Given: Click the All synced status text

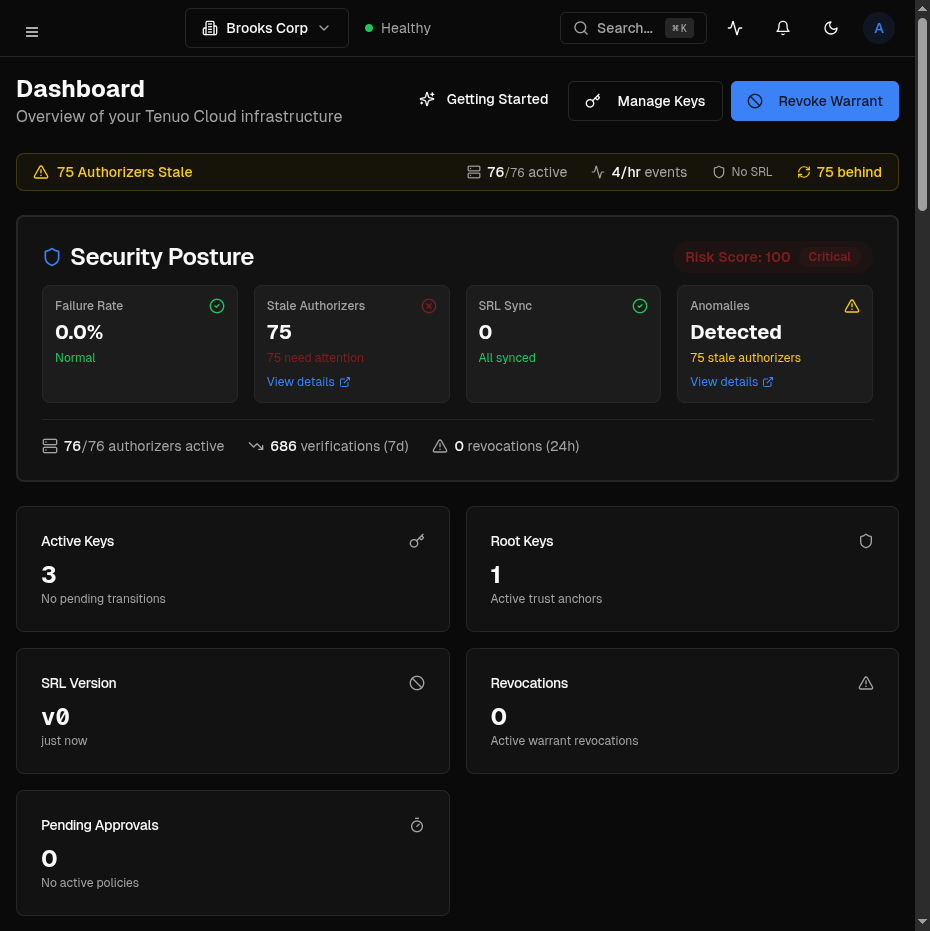Looking at the screenshot, I should tap(507, 357).
